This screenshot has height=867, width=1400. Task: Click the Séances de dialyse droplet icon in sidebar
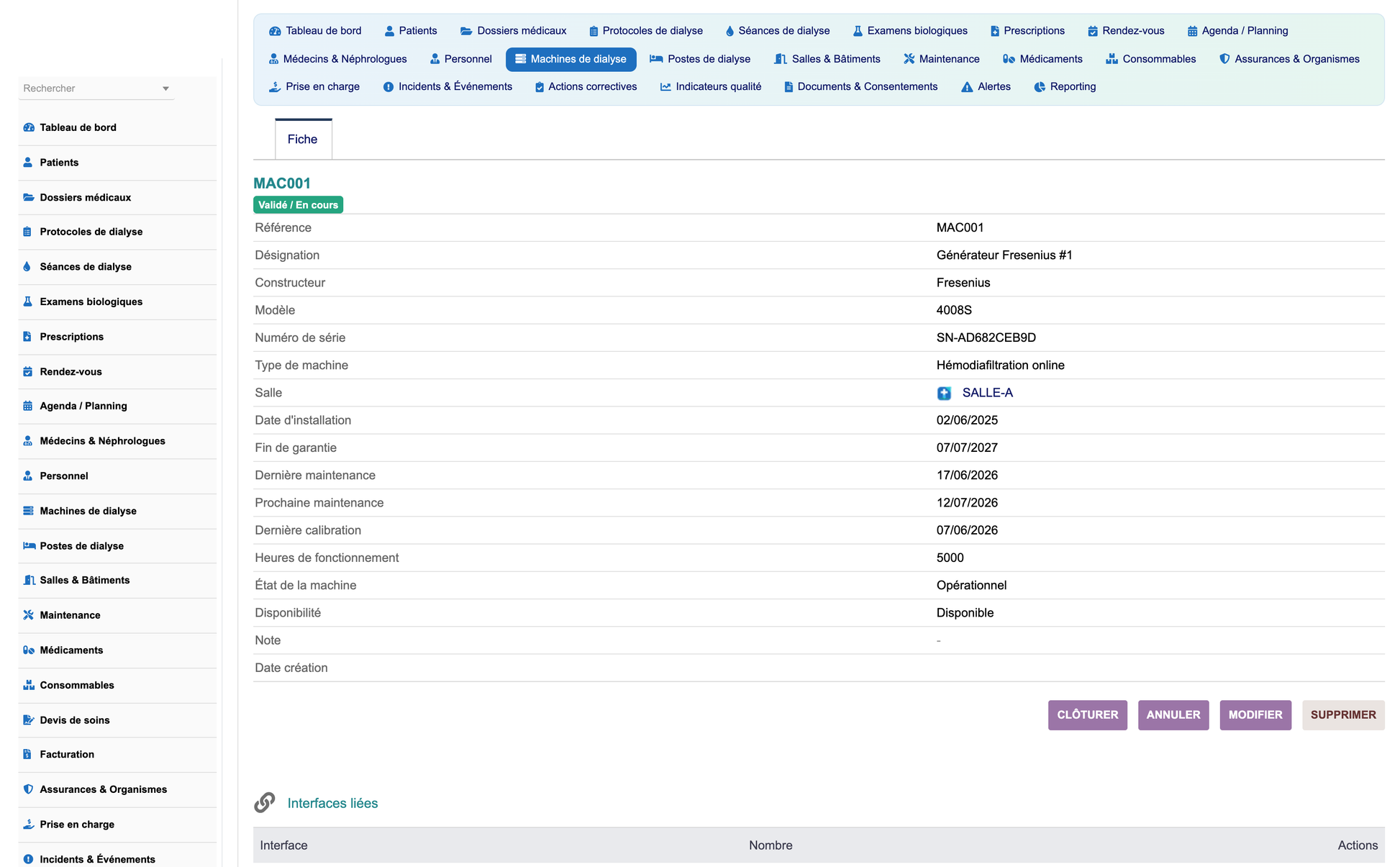[x=27, y=267]
